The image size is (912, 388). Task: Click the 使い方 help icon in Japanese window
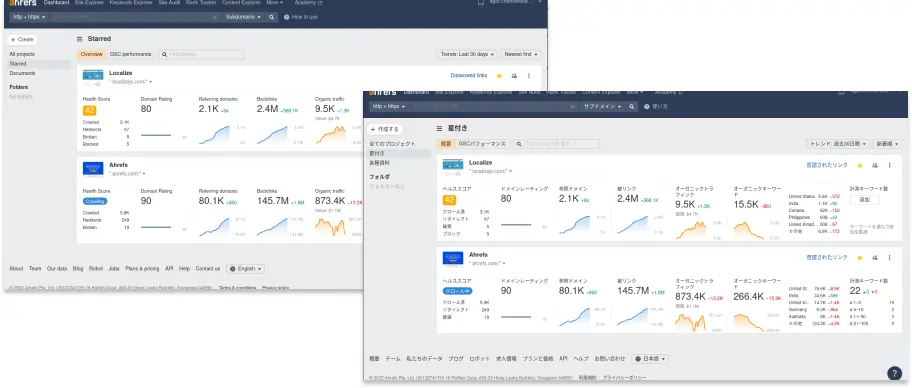(647, 106)
